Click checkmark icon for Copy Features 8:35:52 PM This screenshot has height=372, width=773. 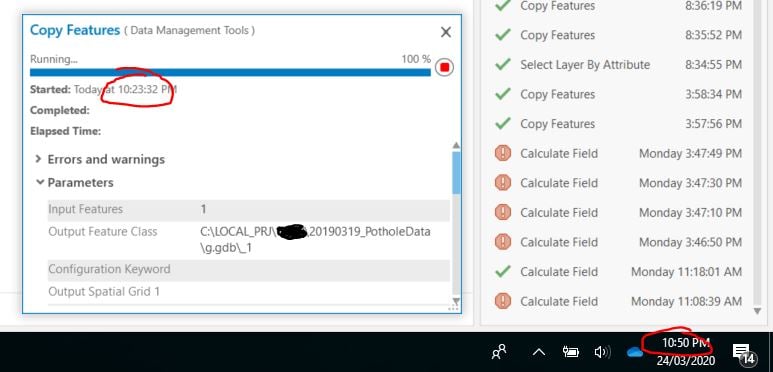pos(502,35)
